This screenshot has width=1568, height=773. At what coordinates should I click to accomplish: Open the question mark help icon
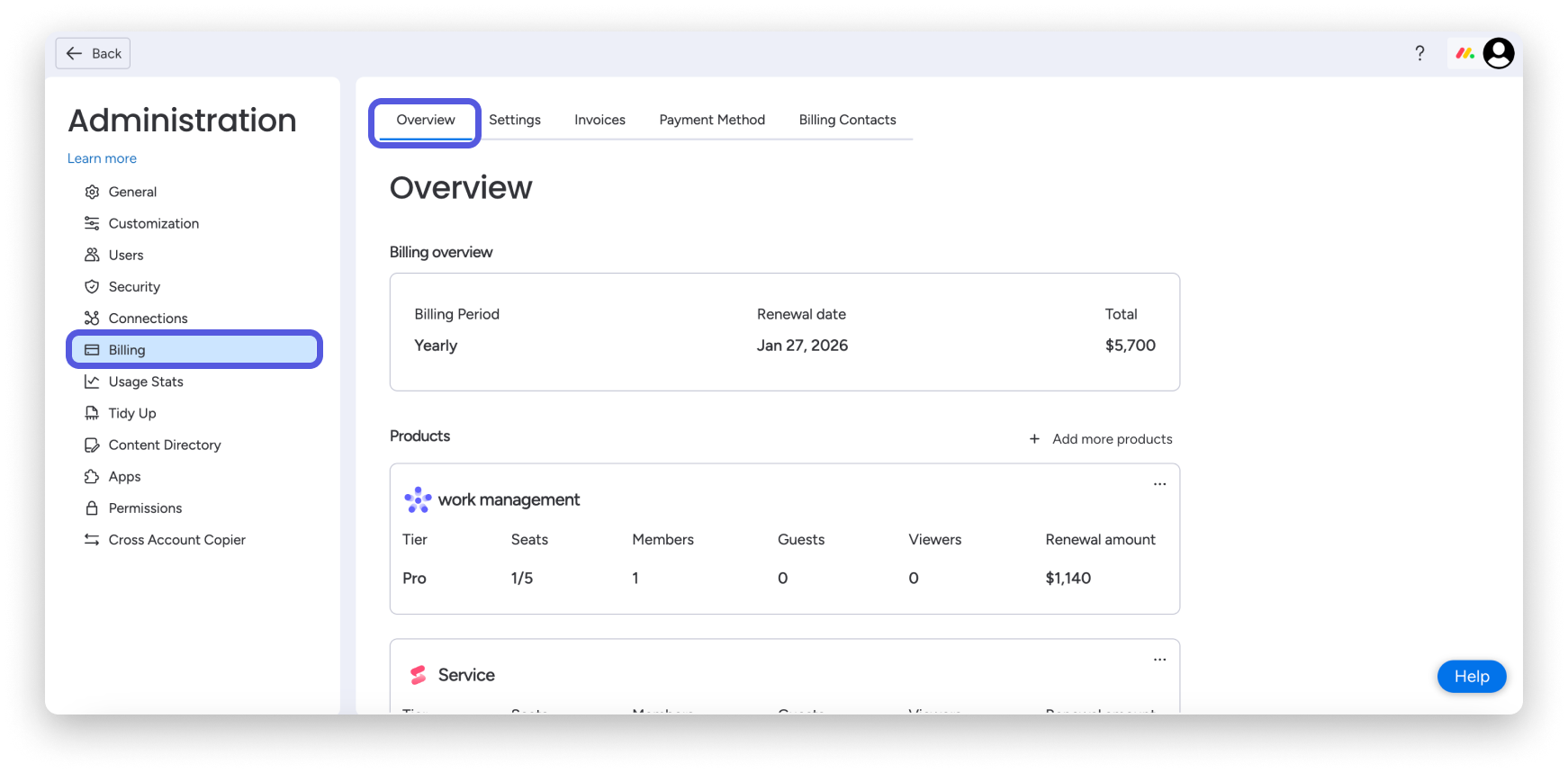point(1419,53)
